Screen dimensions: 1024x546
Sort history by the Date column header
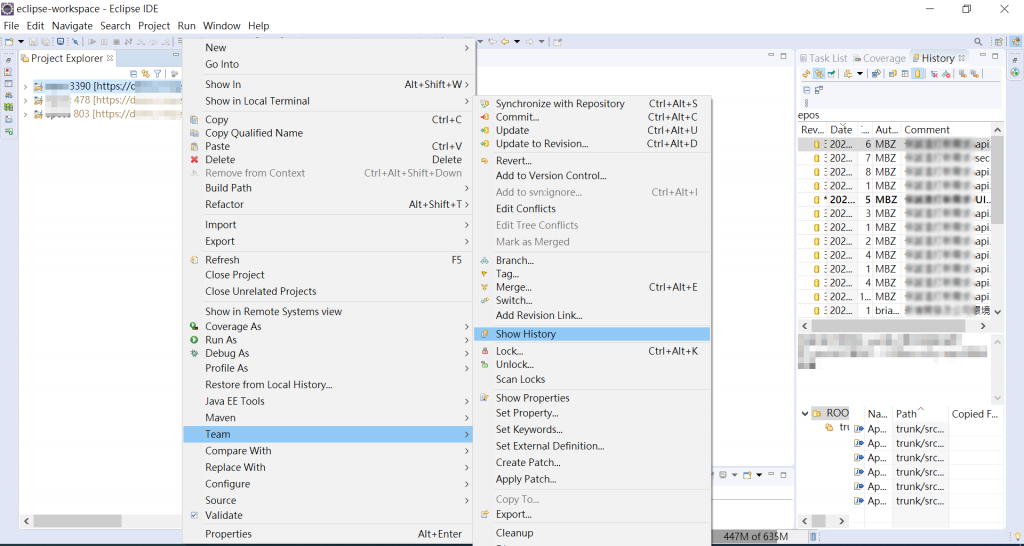coord(842,129)
